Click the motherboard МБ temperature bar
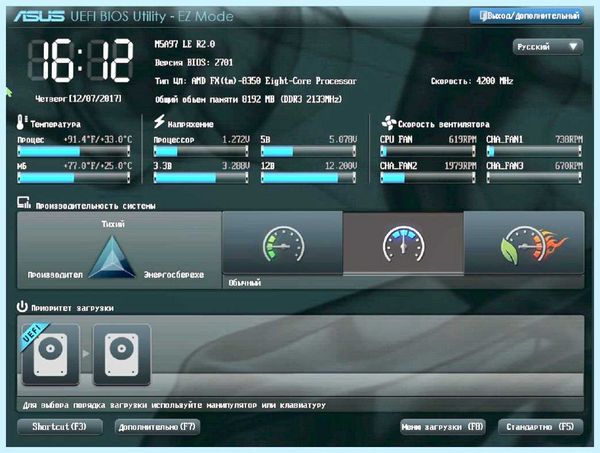 tap(73, 178)
